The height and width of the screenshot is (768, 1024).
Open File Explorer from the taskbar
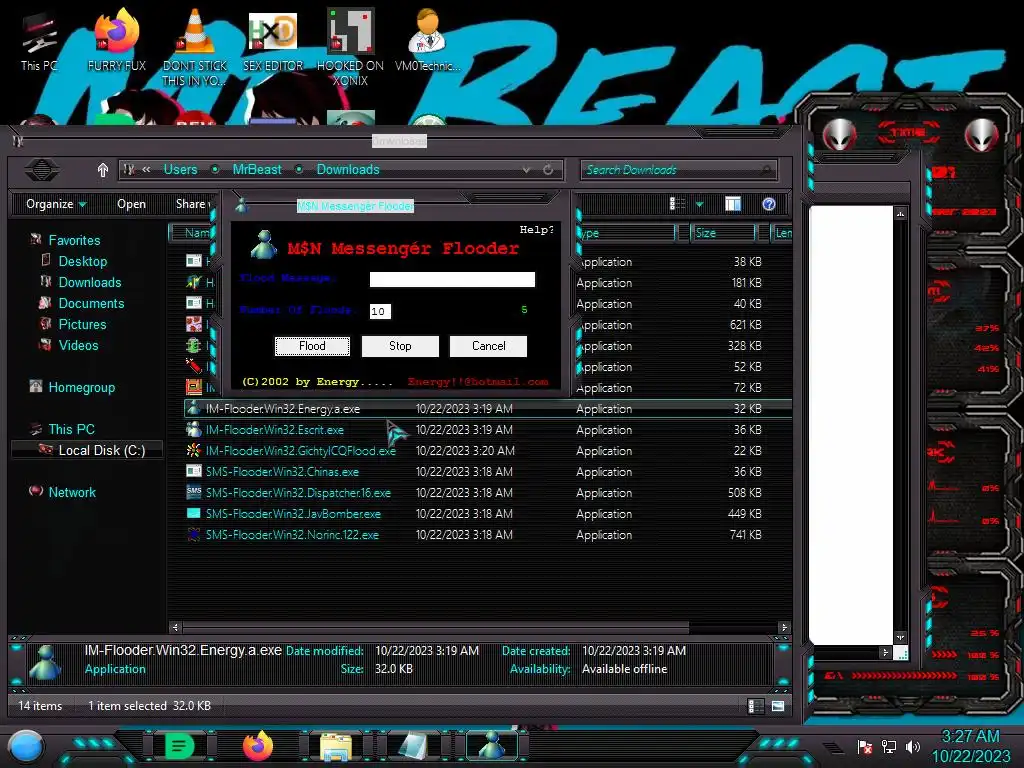click(x=336, y=746)
